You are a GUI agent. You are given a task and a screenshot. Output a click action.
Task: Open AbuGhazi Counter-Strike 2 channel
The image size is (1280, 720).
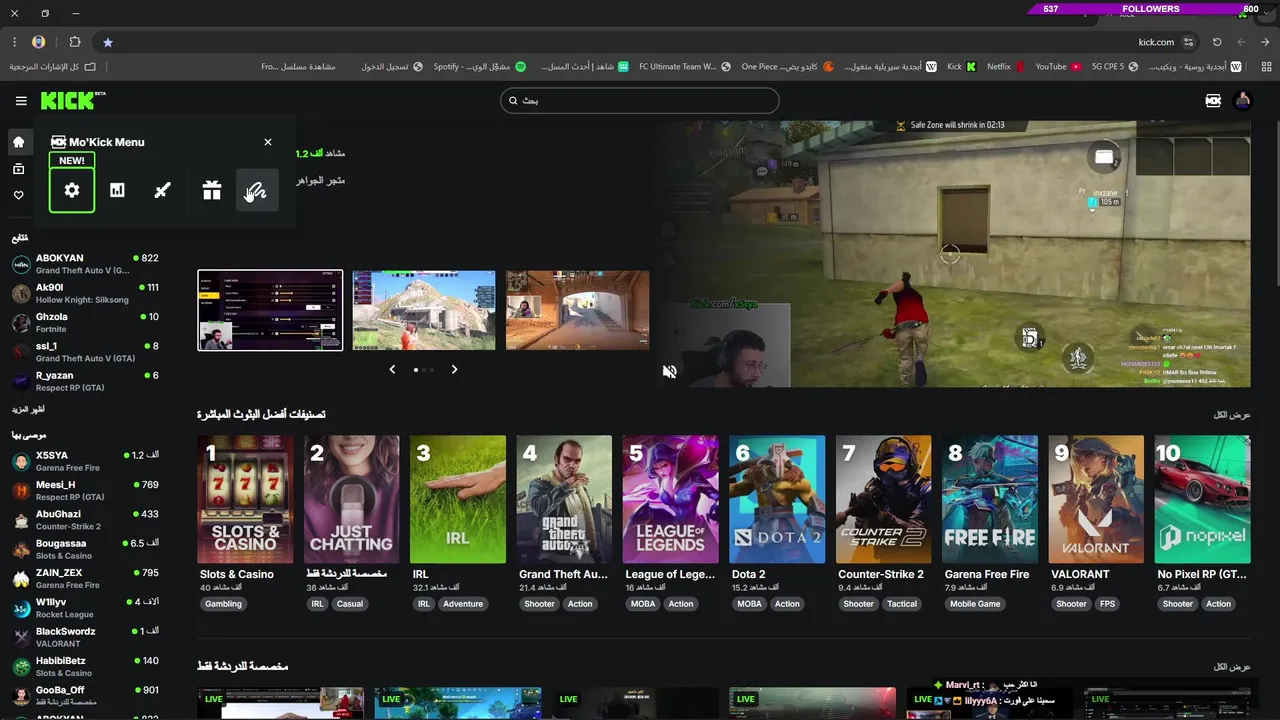(85, 520)
